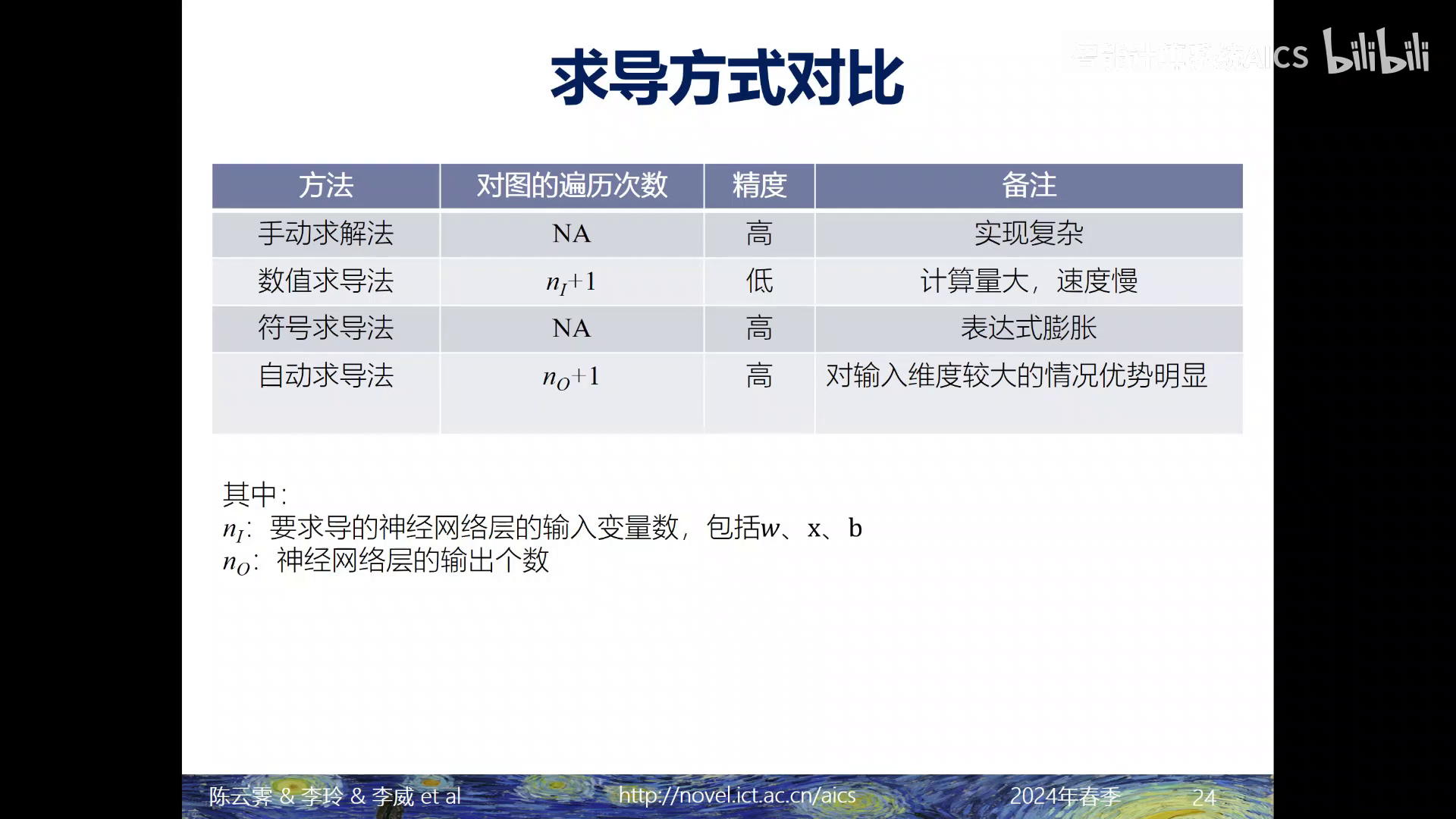1456x819 pixels.
Task: Select the 低 precision cell
Action: [759, 281]
